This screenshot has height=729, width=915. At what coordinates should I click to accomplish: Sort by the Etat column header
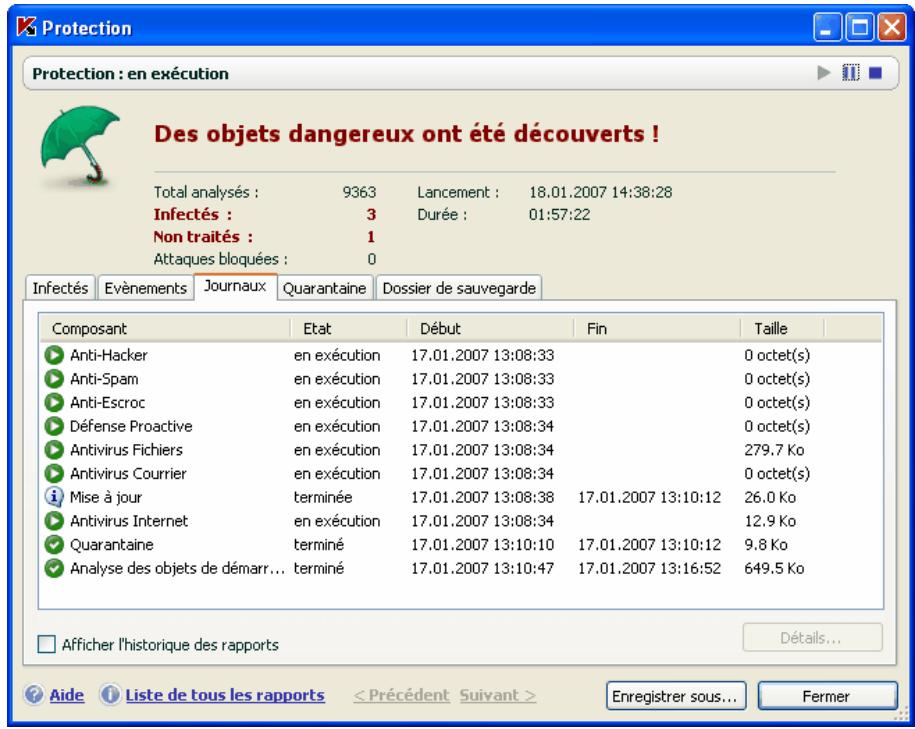click(x=348, y=329)
